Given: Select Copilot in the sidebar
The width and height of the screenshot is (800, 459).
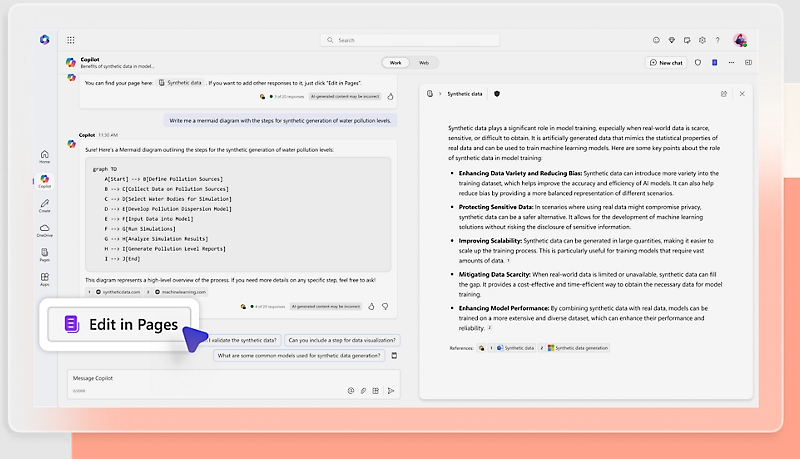Looking at the screenshot, I should (45, 181).
